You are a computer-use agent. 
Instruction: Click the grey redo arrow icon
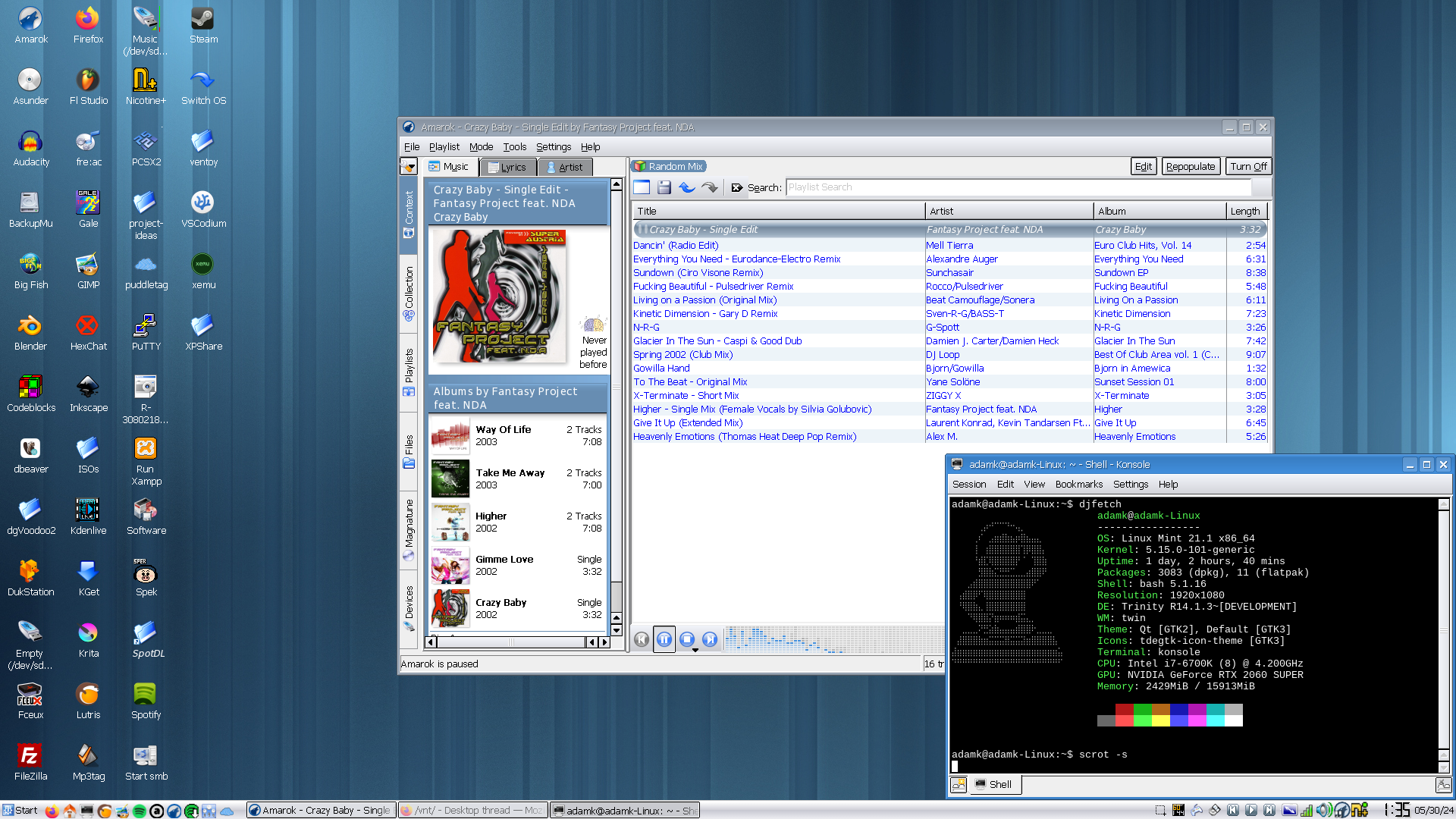pos(710,187)
